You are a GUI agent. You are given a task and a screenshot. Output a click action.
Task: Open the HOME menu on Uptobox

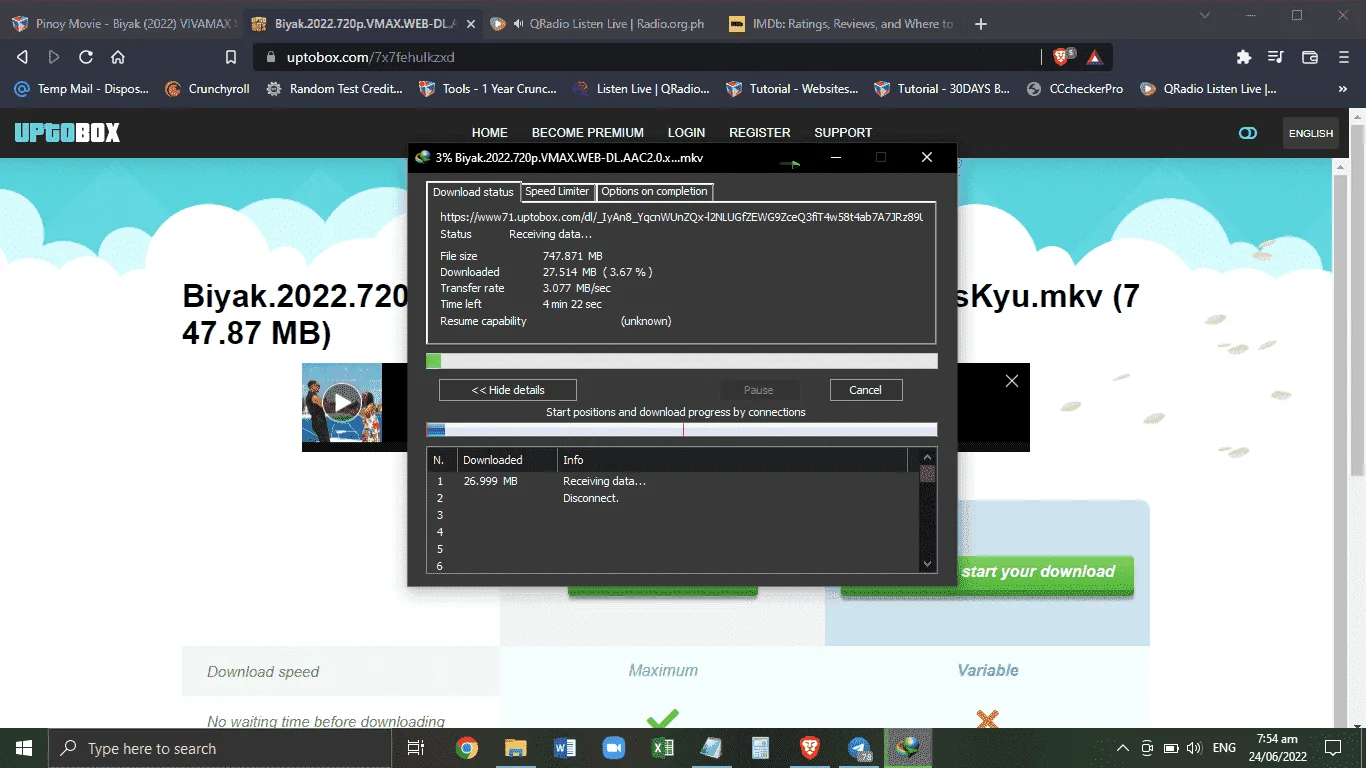[490, 132]
